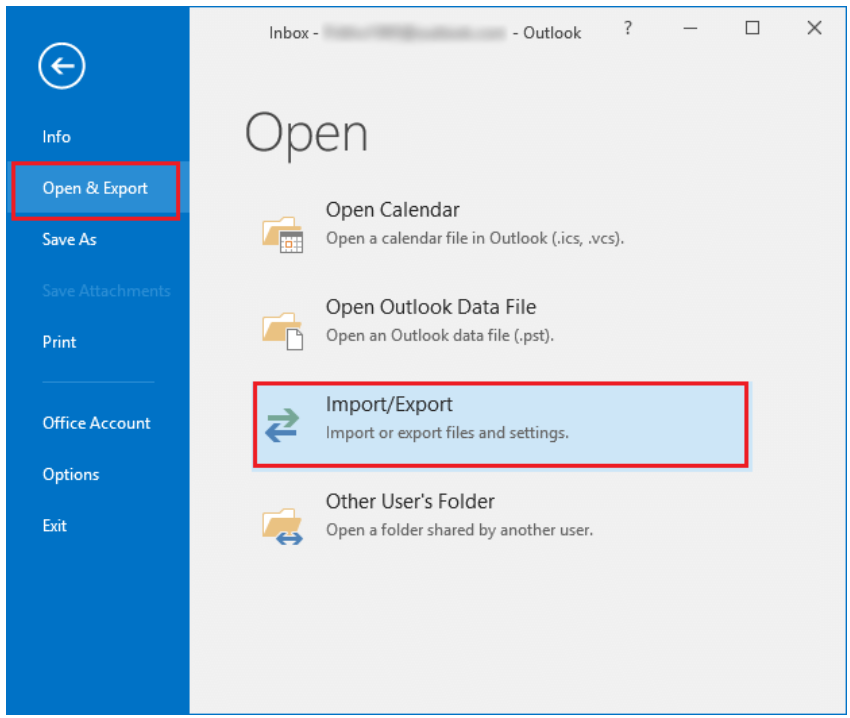850x718 pixels.
Task: Click 'Open an Outlook data file (.pst).' text
Action: tap(440, 336)
